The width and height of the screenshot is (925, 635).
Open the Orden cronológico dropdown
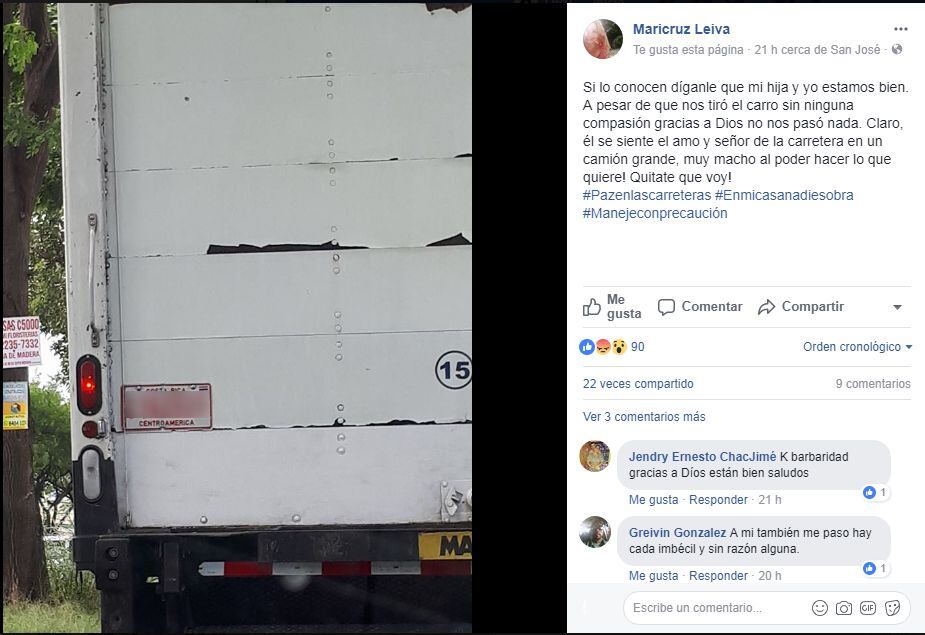tap(857, 347)
